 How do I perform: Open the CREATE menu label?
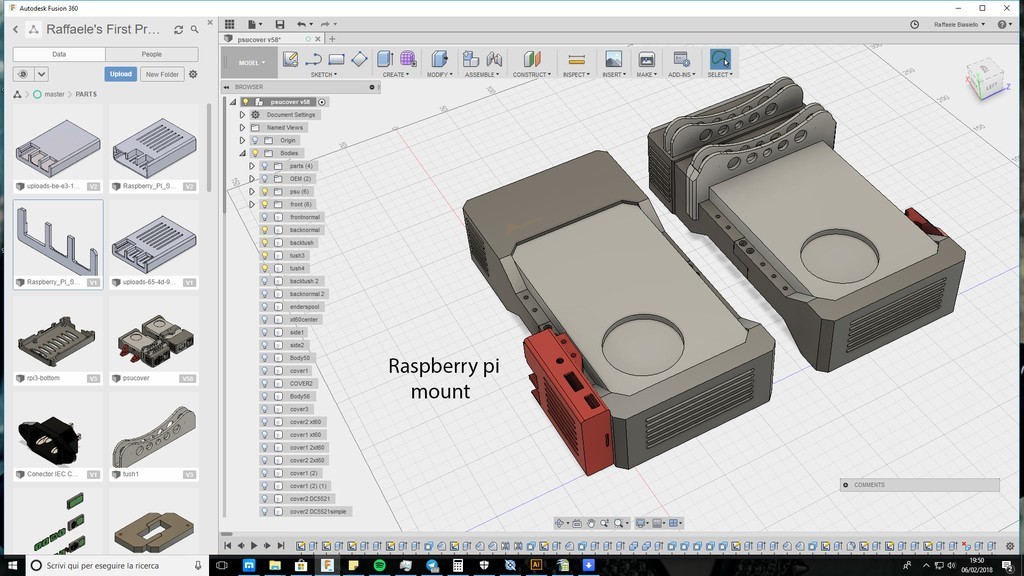(396, 74)
